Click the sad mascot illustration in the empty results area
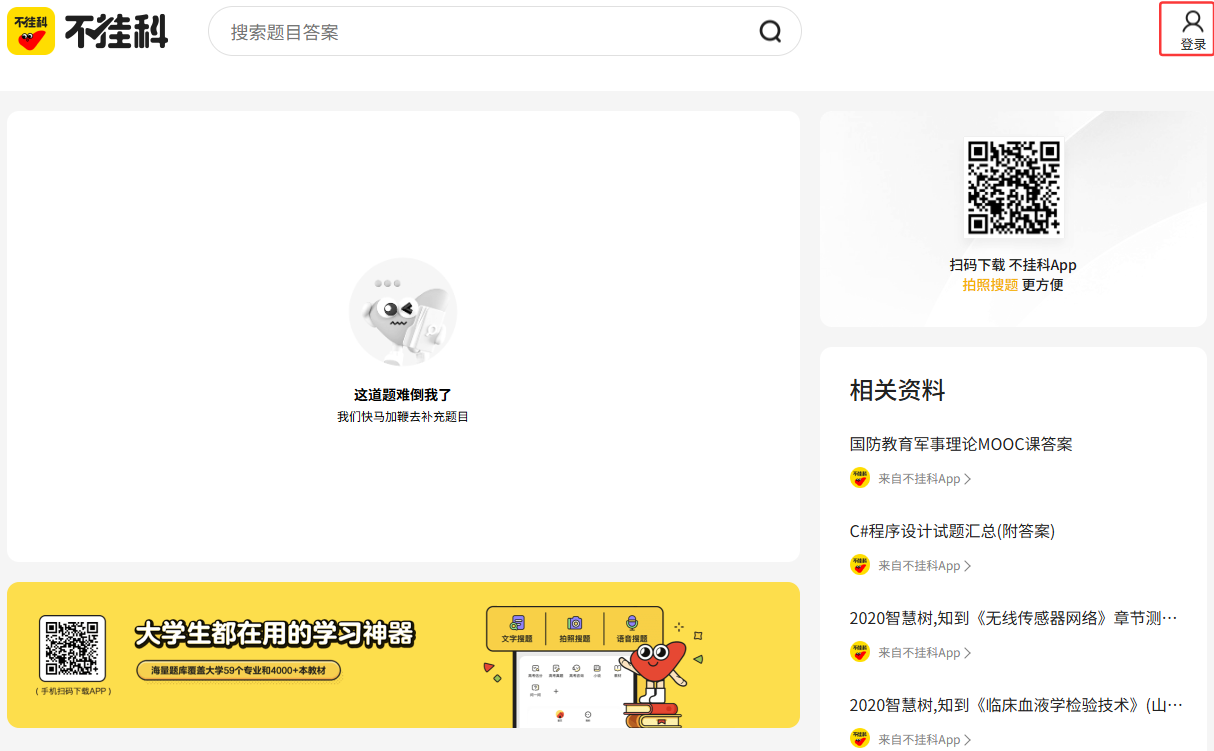 (403, 312)
